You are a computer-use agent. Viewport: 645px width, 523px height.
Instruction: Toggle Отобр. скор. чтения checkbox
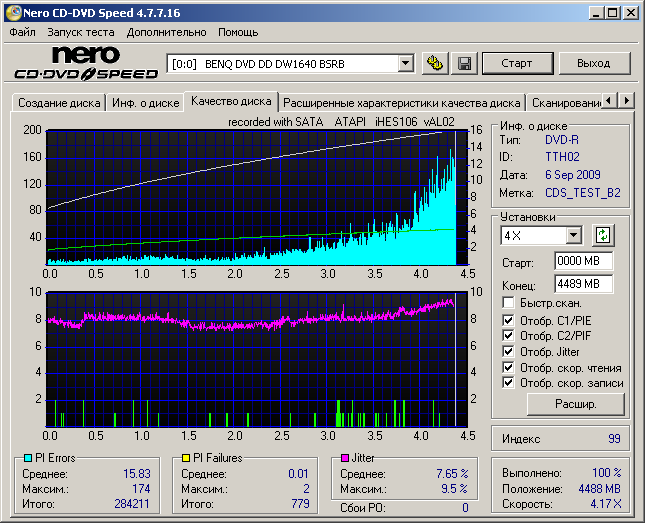tap(508, 367)
